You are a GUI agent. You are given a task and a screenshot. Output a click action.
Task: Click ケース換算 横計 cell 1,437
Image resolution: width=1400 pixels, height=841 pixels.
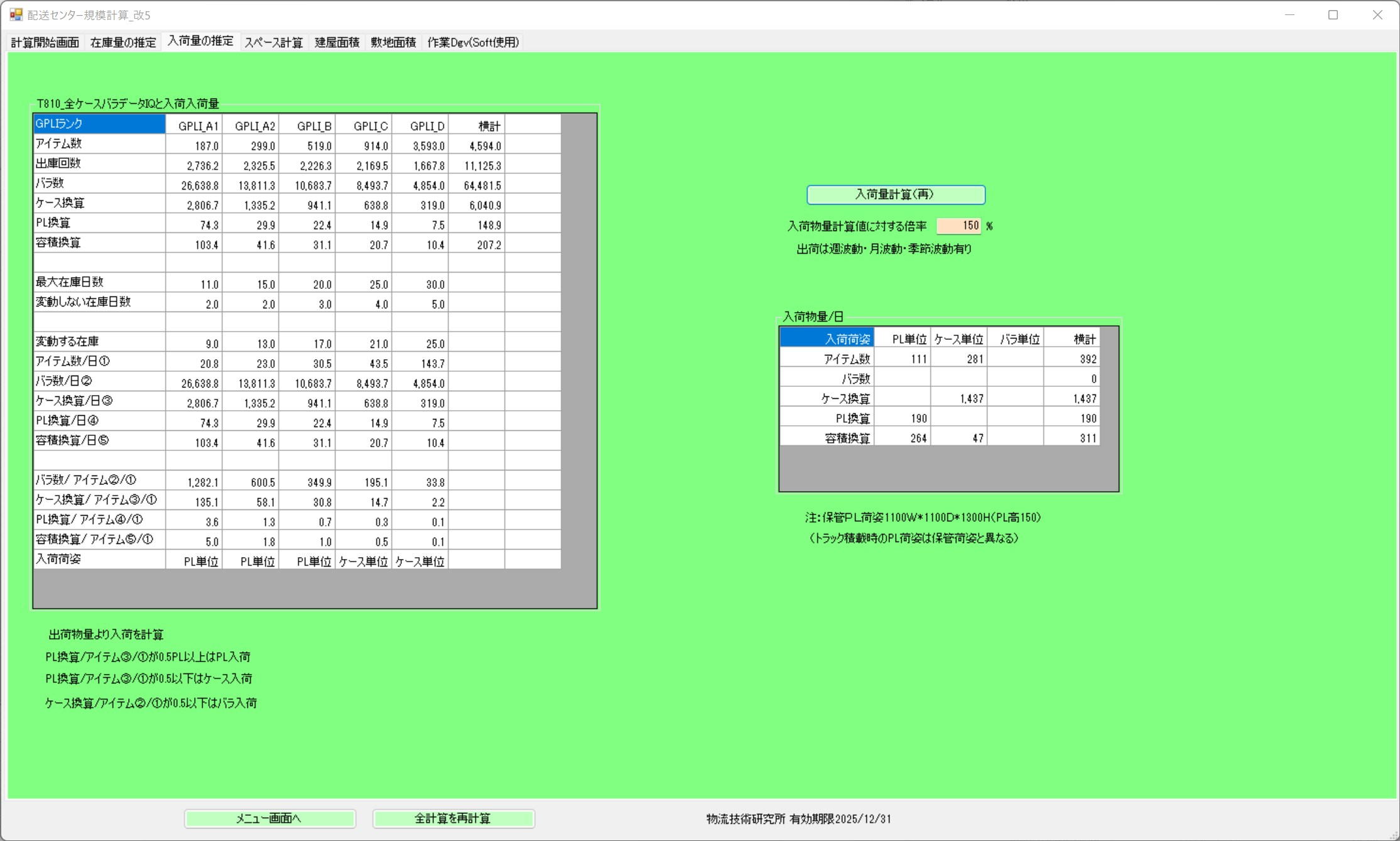[x=1072, y=398]
